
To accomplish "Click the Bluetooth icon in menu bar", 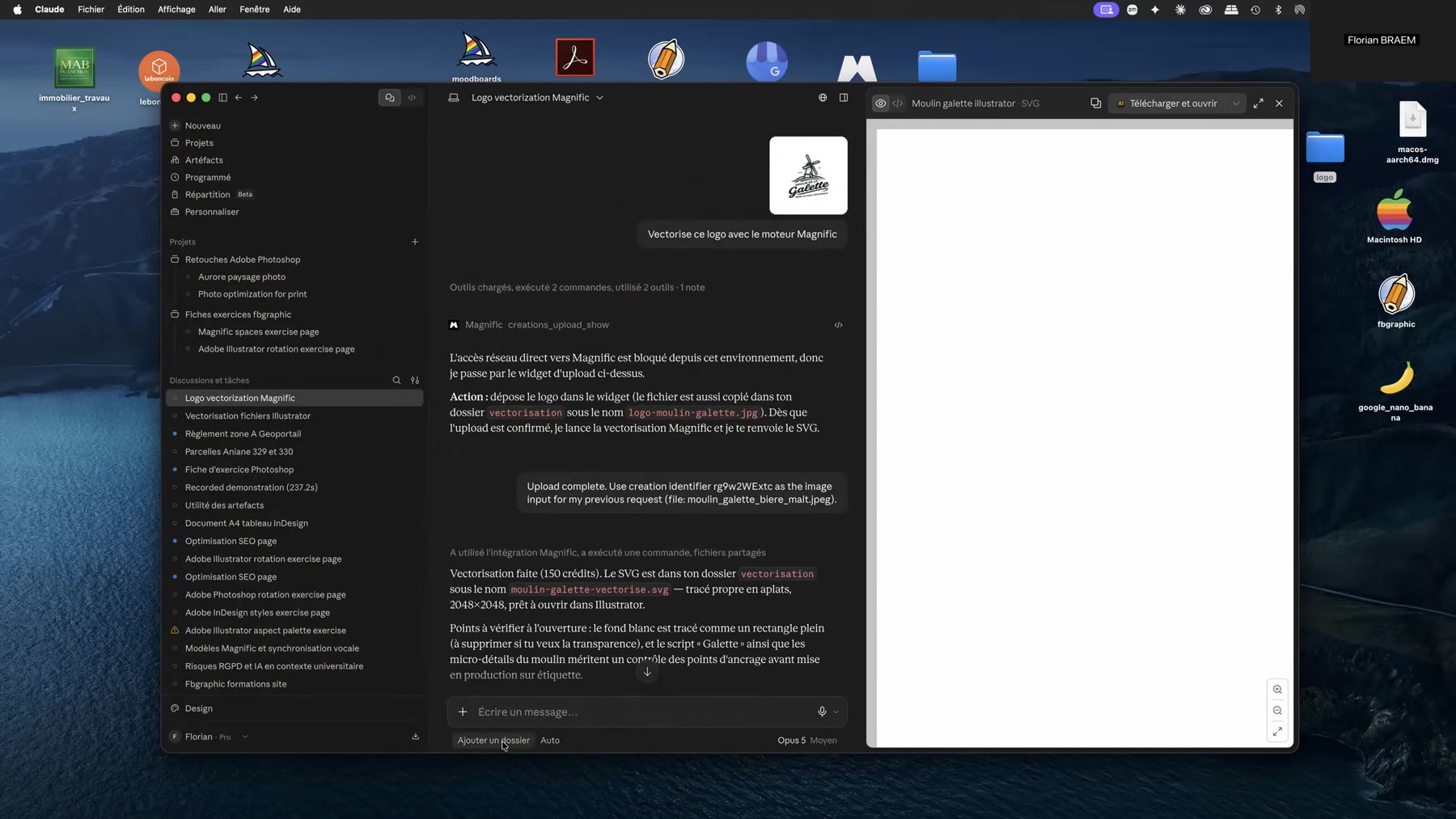I will click(1278, 10).
